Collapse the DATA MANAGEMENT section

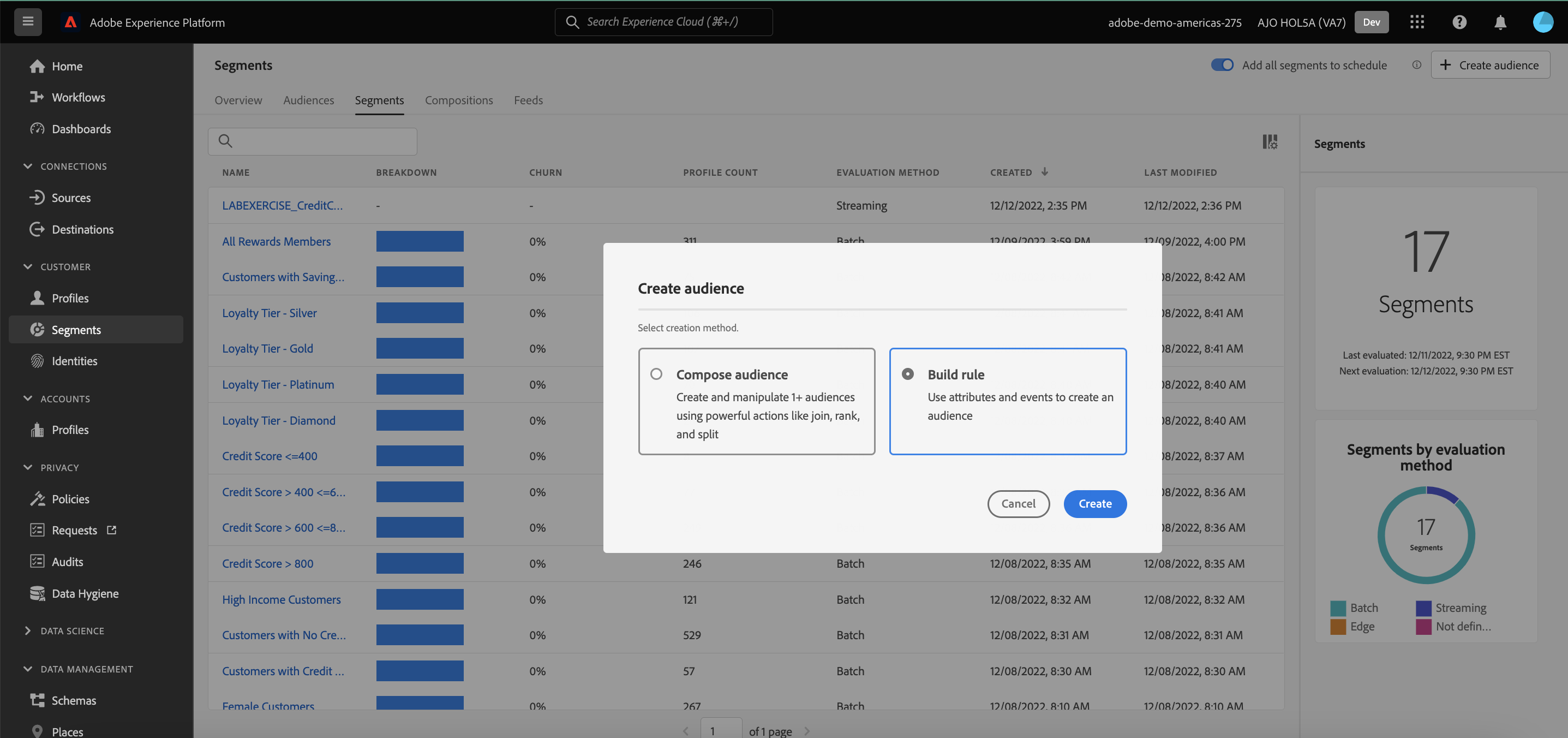tap(27, 669)
